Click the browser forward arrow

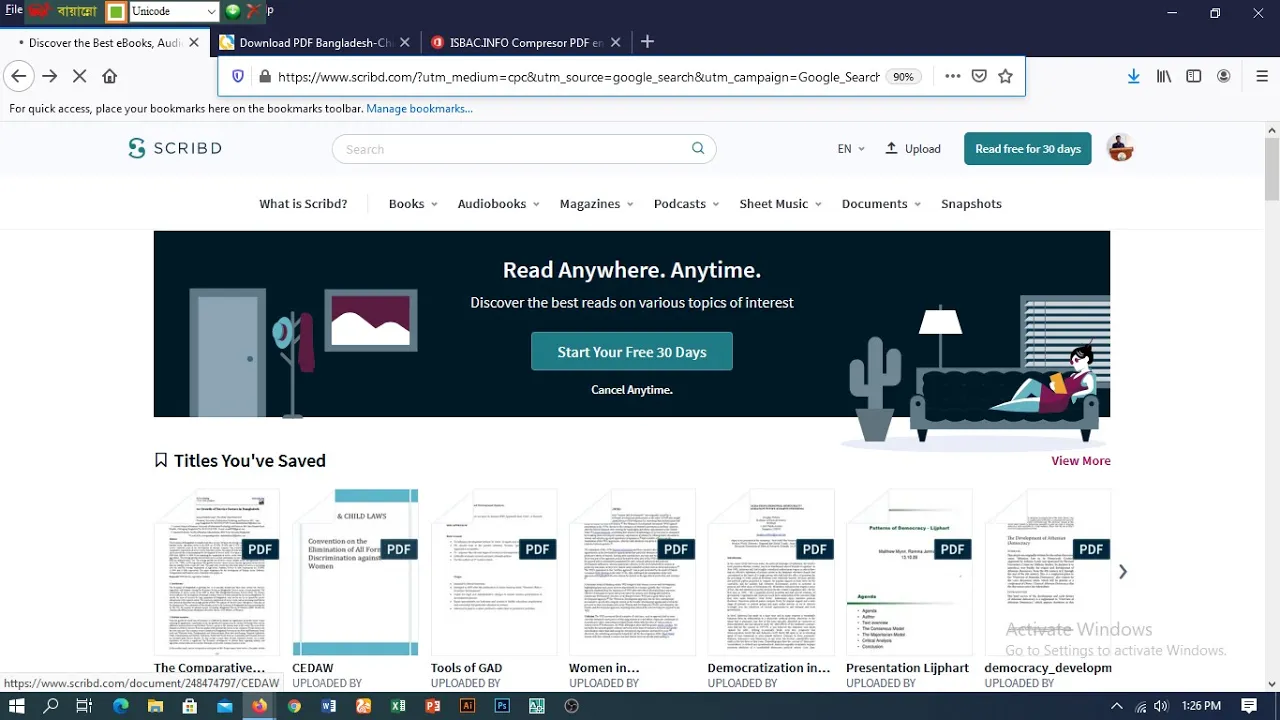50,76
